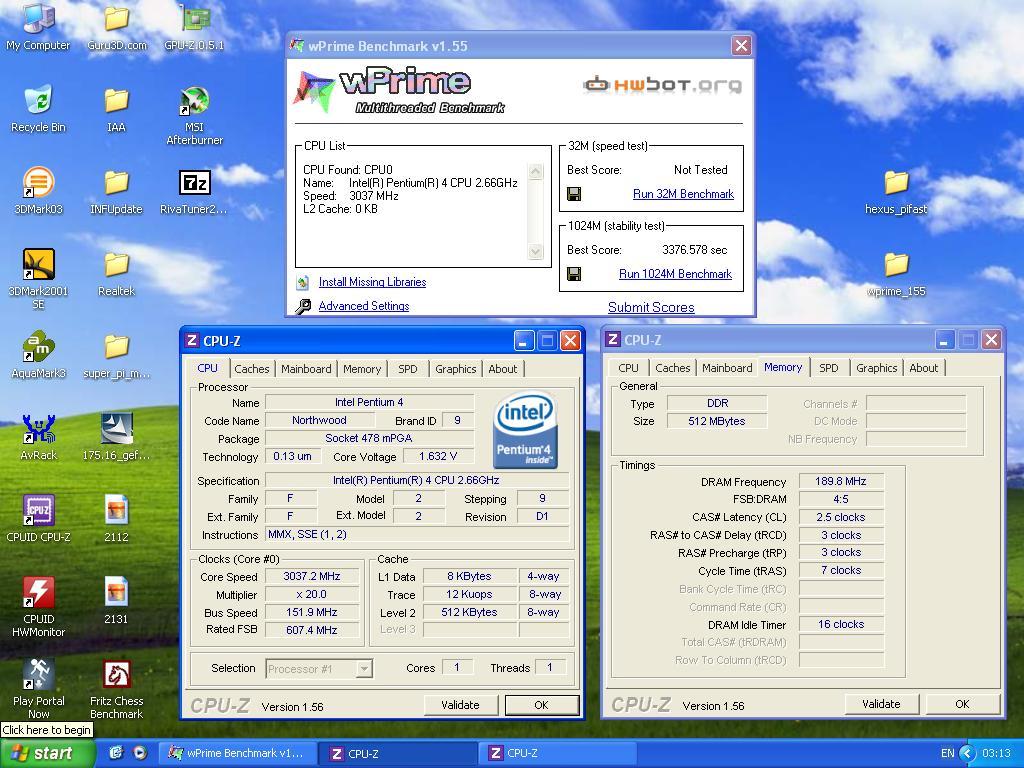
Task: Click Validate in left CPU-Z window
Action: pos(460,705)
